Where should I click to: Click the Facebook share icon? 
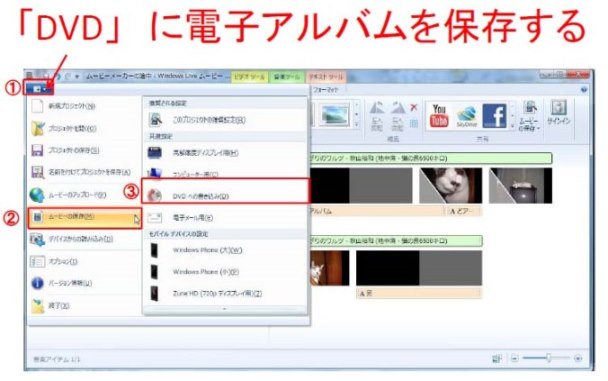tap(494, 116)
